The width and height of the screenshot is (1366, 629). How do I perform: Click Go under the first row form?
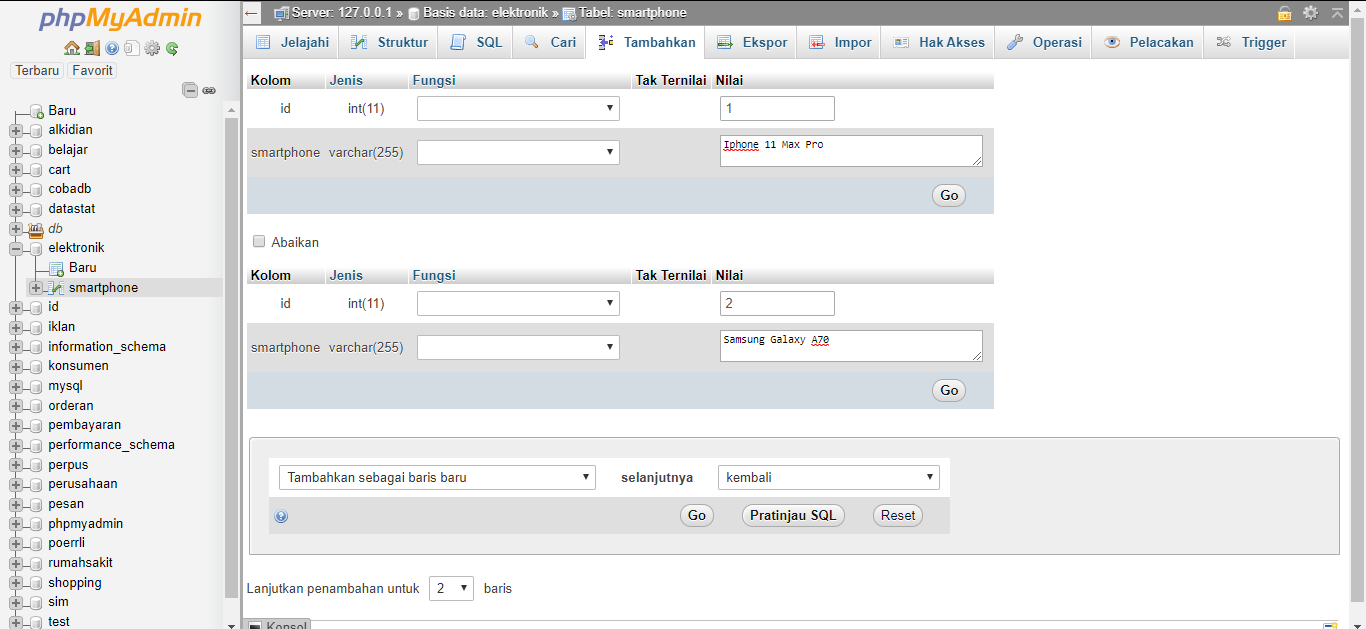[x=949, y=196]
